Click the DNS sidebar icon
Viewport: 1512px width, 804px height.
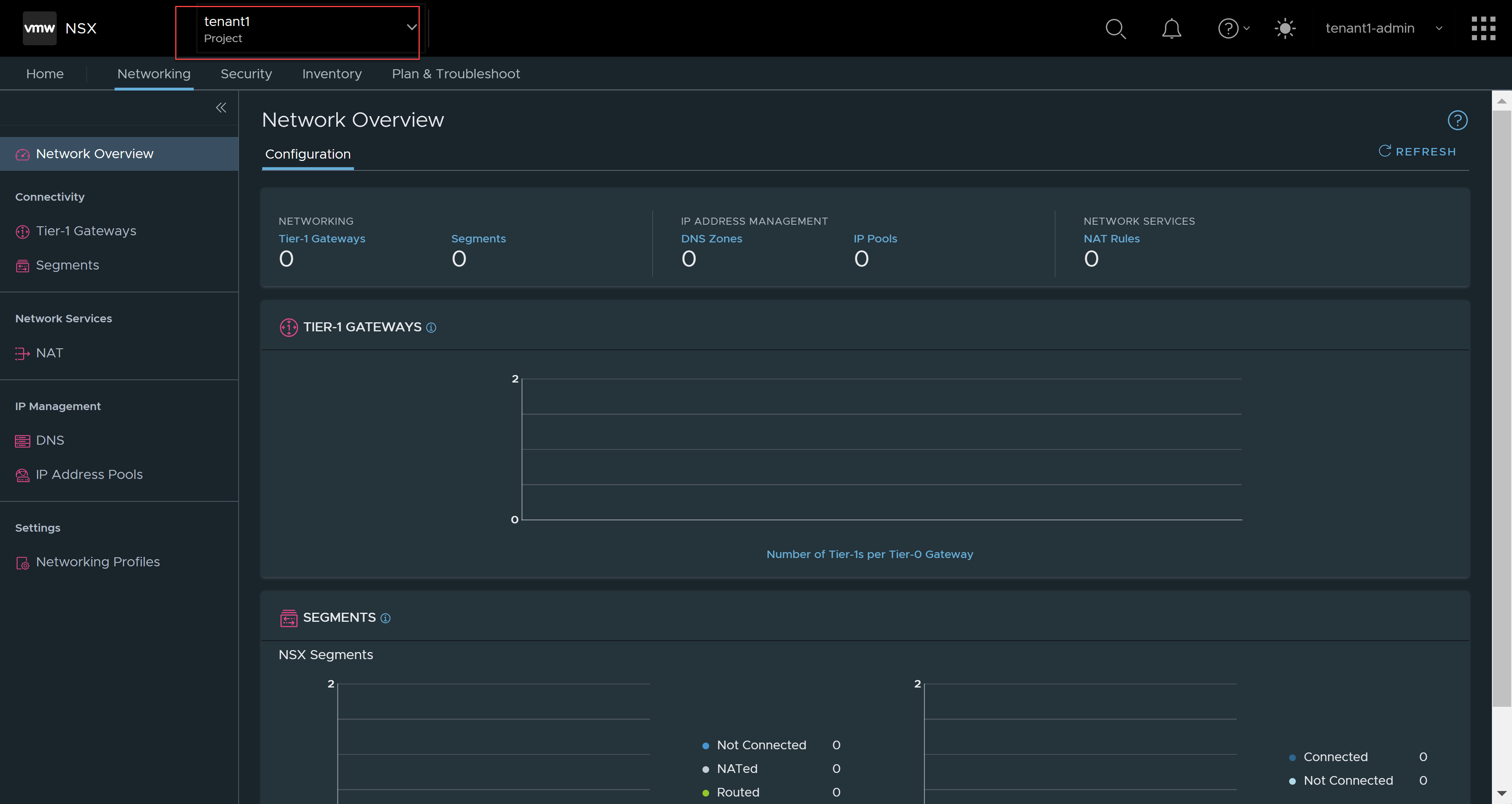[22, 441]
